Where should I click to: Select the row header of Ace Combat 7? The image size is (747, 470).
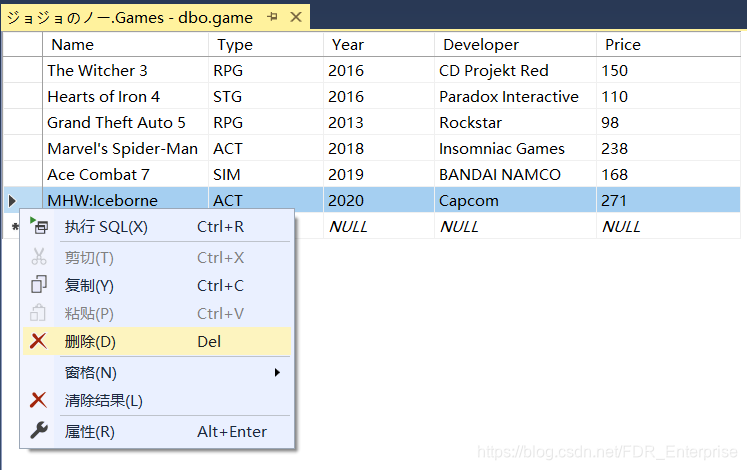pyautogui.click(x=23, y=175)
